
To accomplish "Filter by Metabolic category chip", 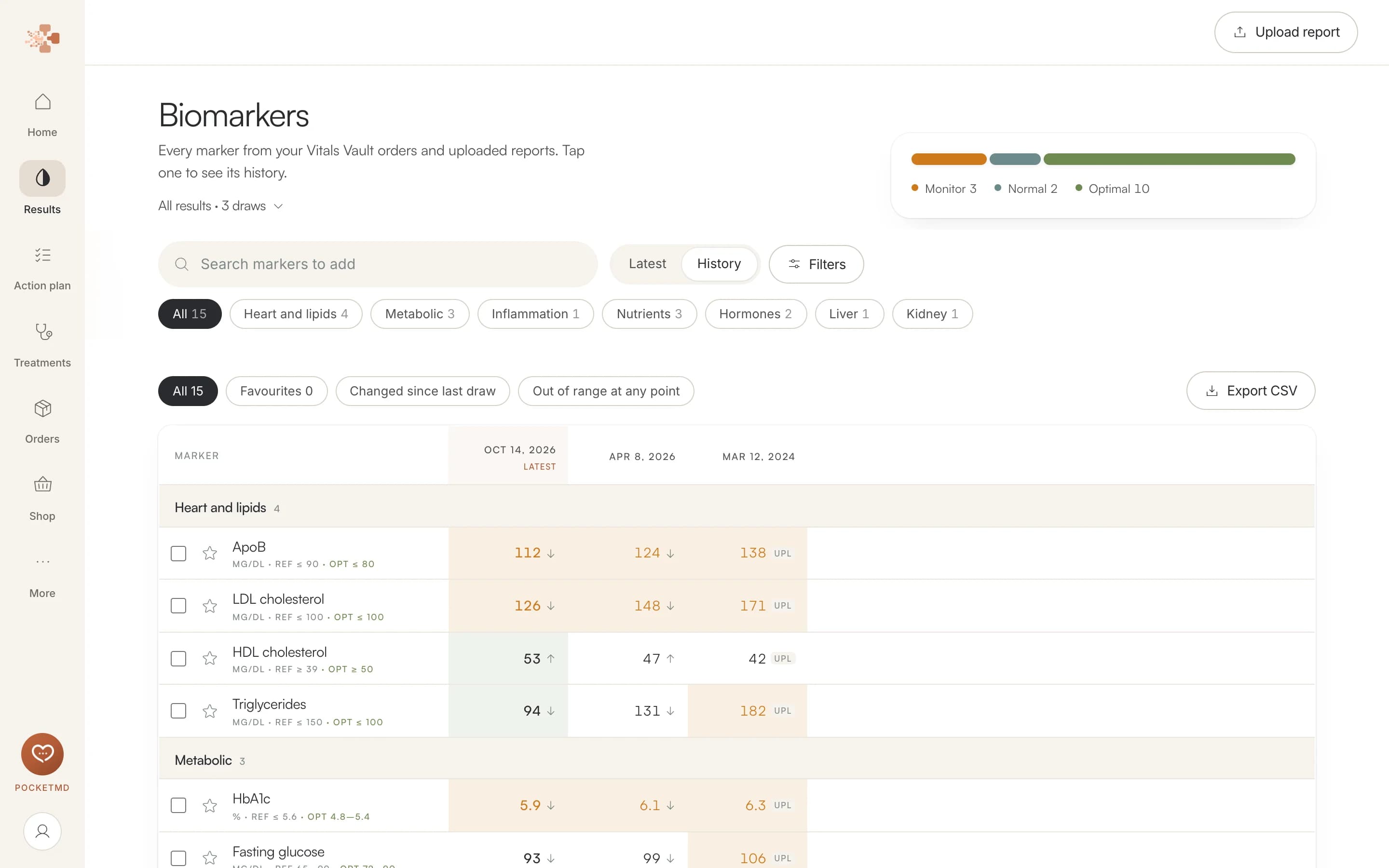I will pos(420,314).
